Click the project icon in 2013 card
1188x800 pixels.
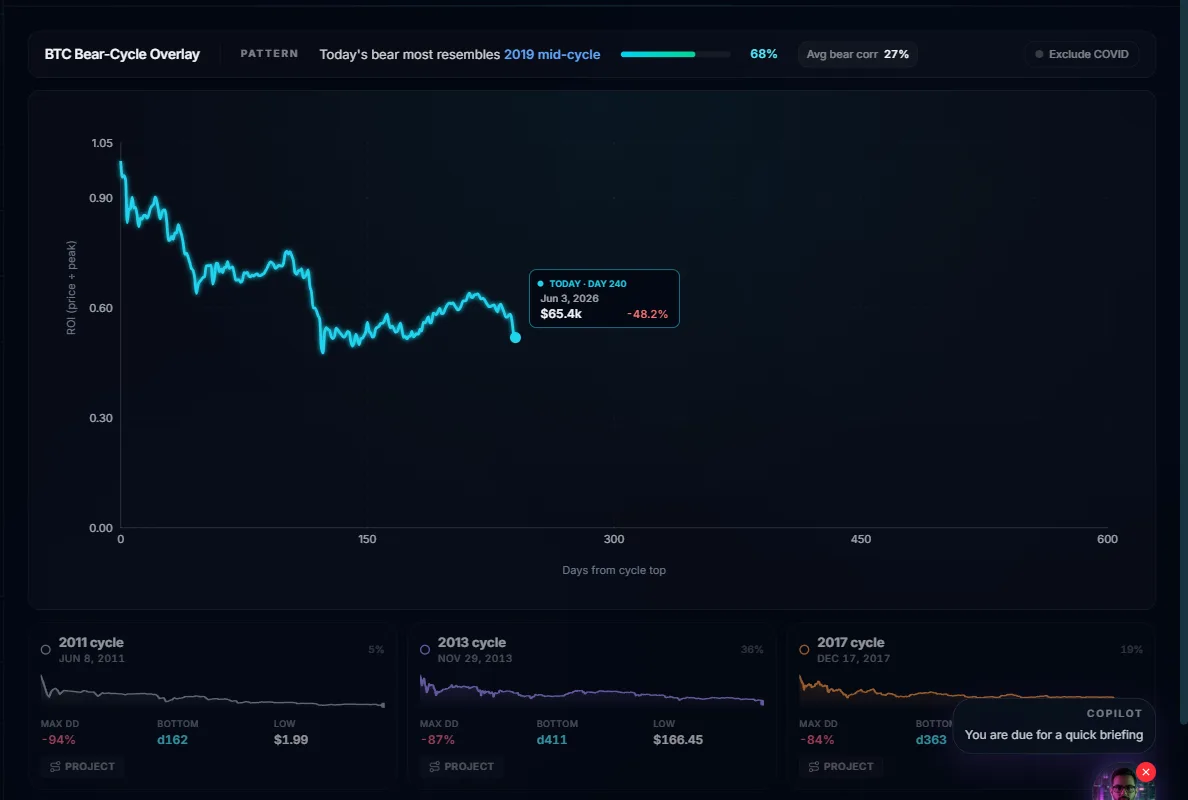(434, 767)
